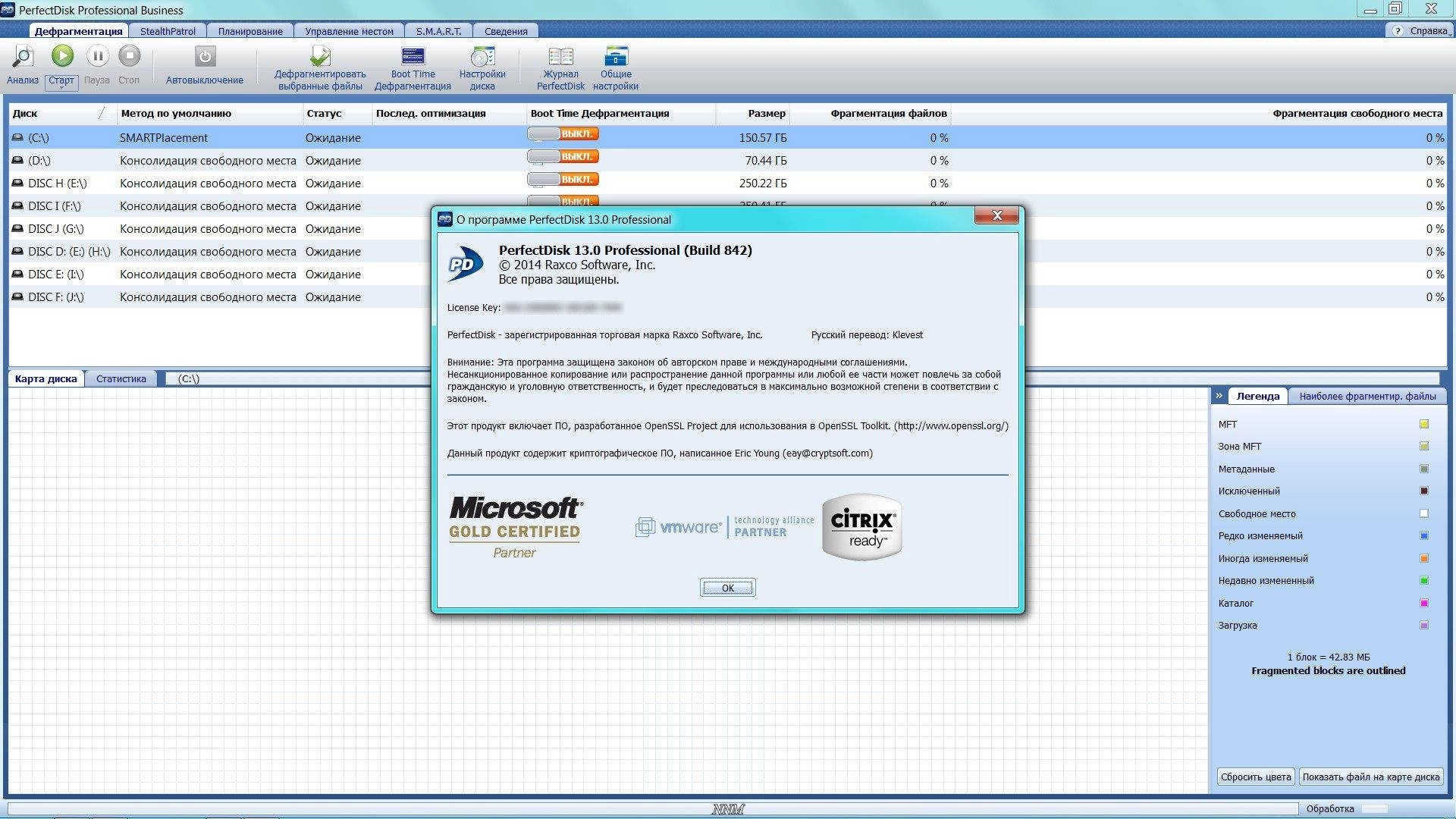Select DISC J (G:\) drive icon
This screenshot has width=1456, height=819.
[x=17, y=229]
